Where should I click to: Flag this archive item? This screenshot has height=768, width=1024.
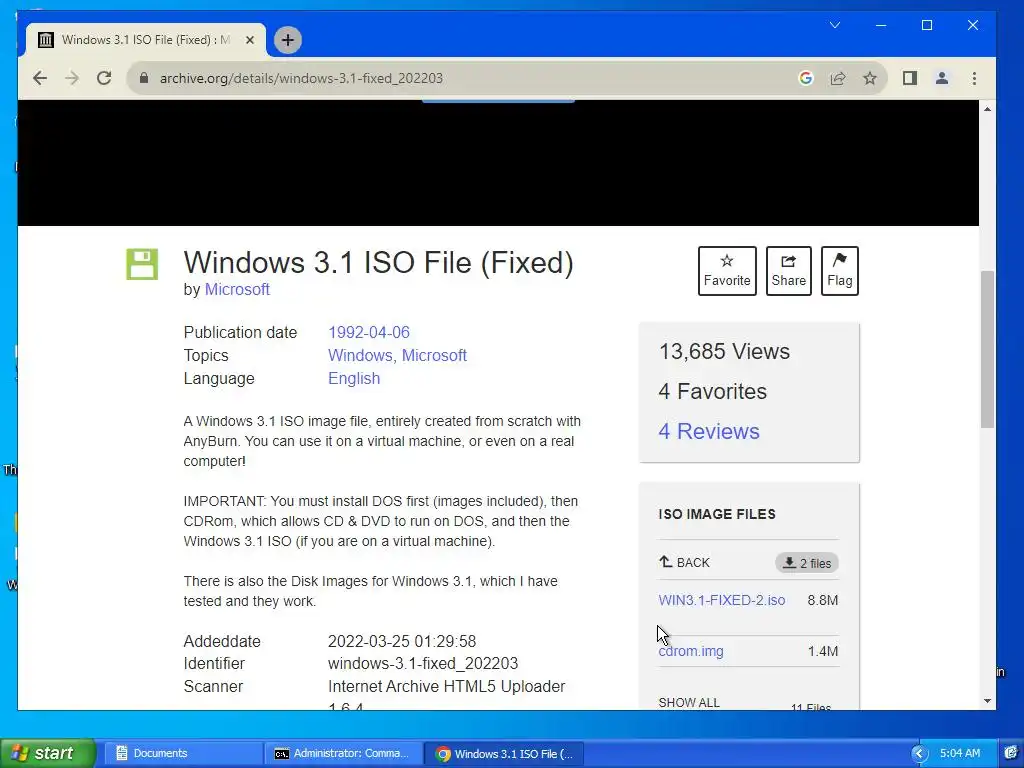point(839,271)
